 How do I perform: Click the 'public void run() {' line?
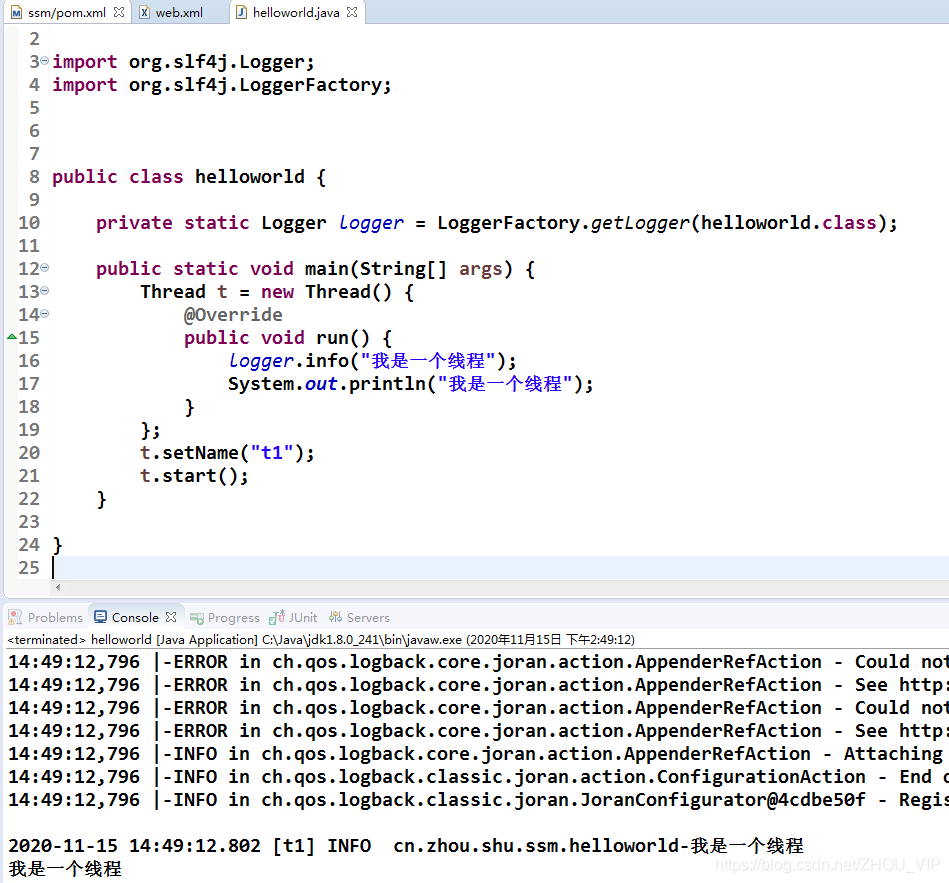coord(288,337)
